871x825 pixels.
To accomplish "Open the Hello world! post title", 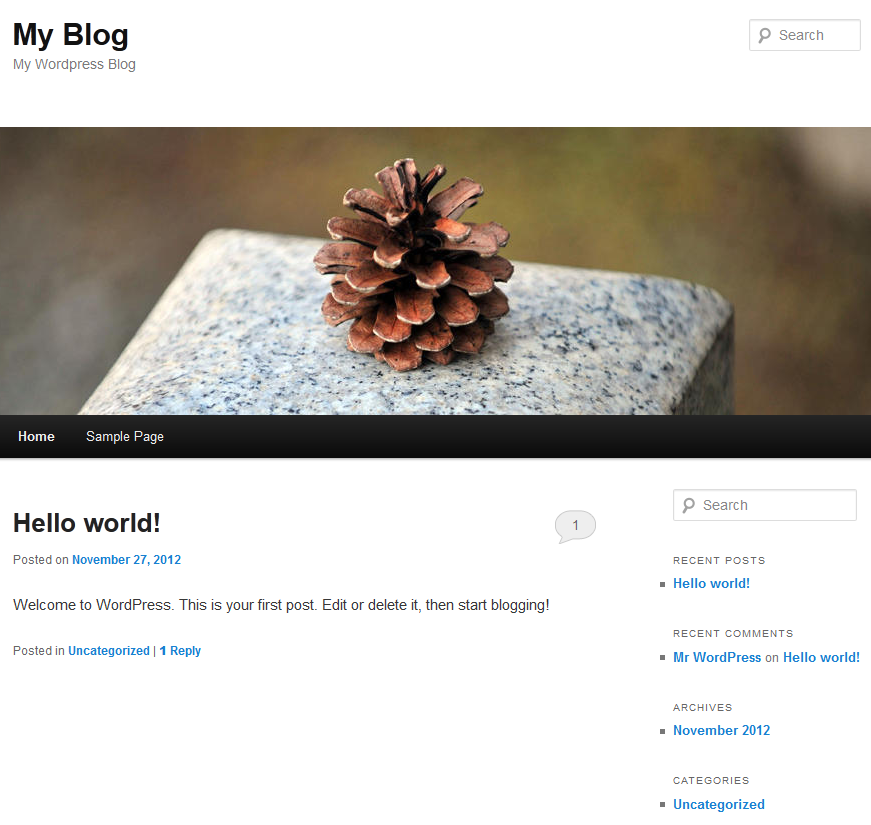I will [x=87, y=523].
